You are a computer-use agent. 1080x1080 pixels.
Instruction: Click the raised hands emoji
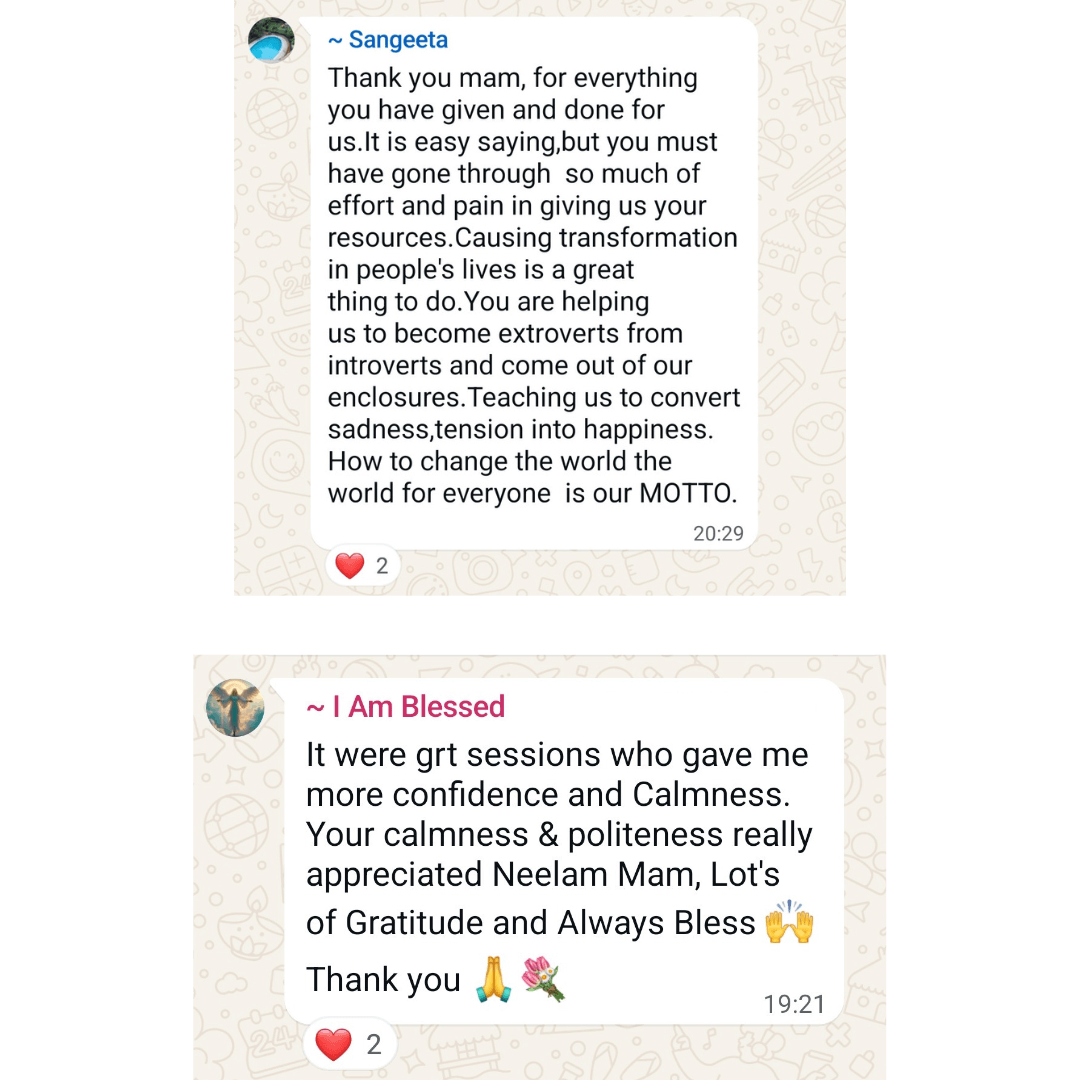(x=789, y=922)
